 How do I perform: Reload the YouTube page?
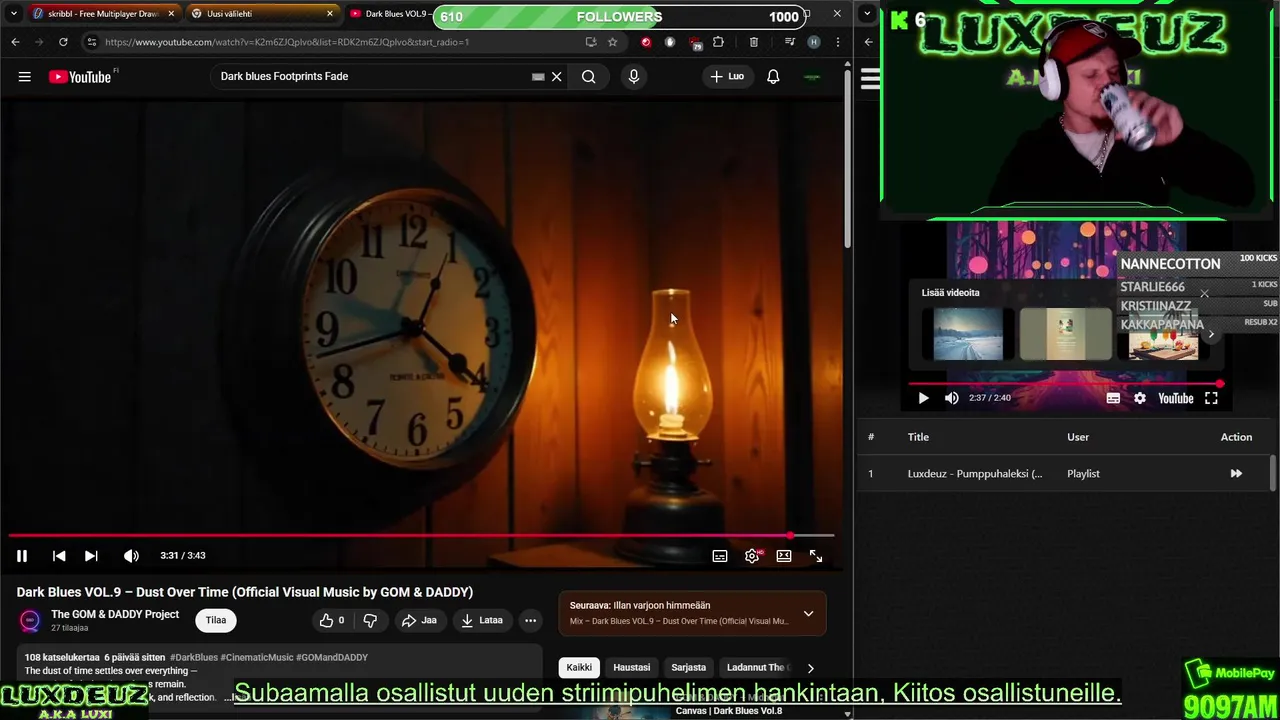(x=63, y=42)
